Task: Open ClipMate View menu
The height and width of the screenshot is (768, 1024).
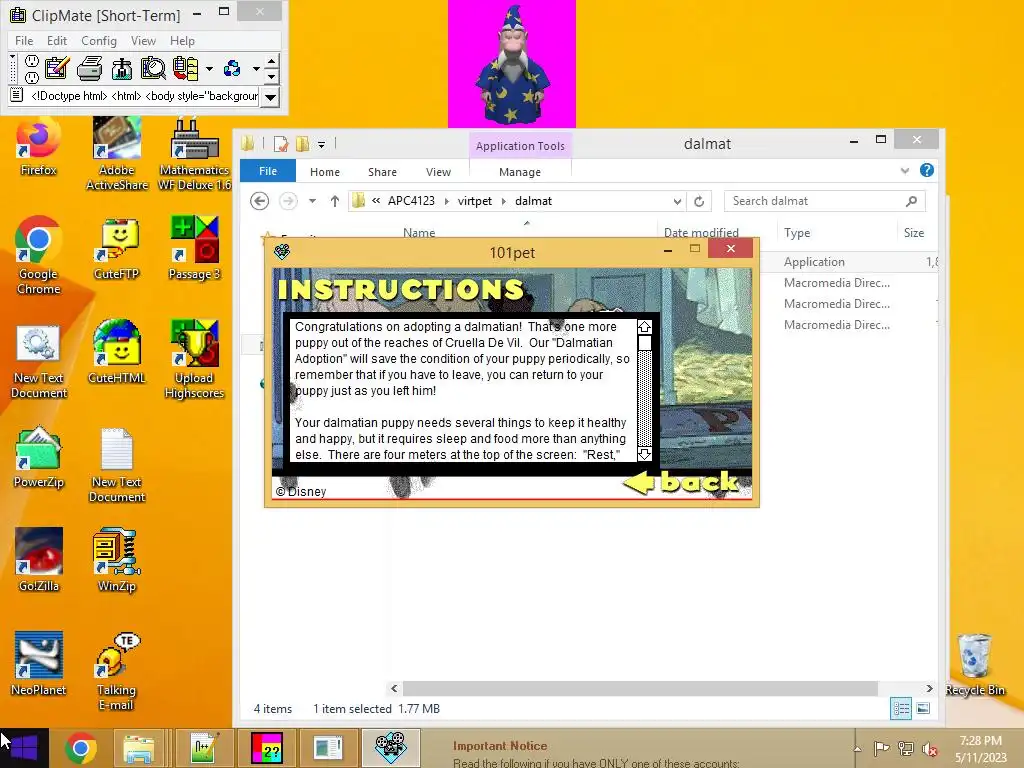Action: pyautogui.click(x=143, y=40)
